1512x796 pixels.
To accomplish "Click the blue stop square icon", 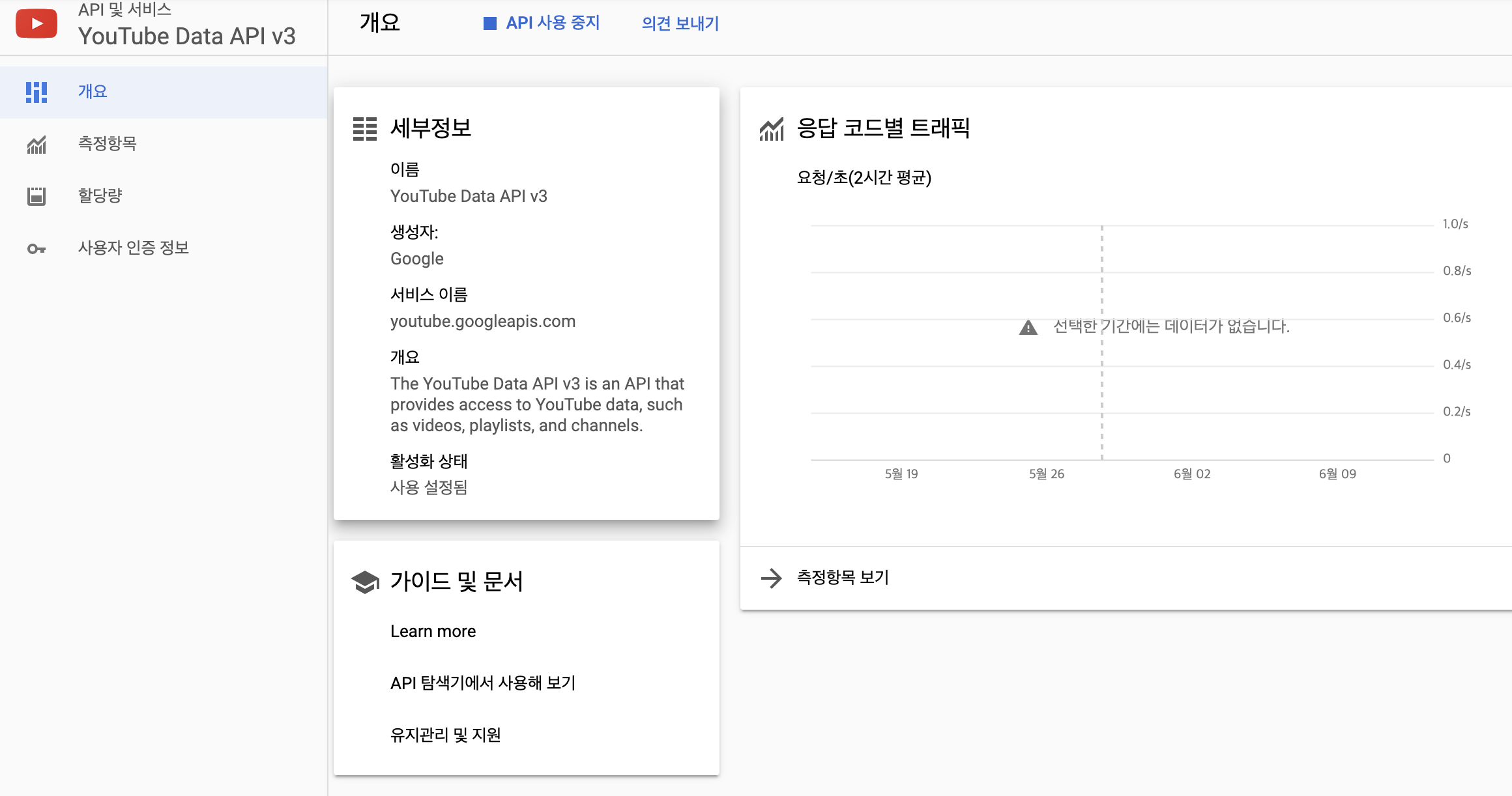I will pos(489,23).
